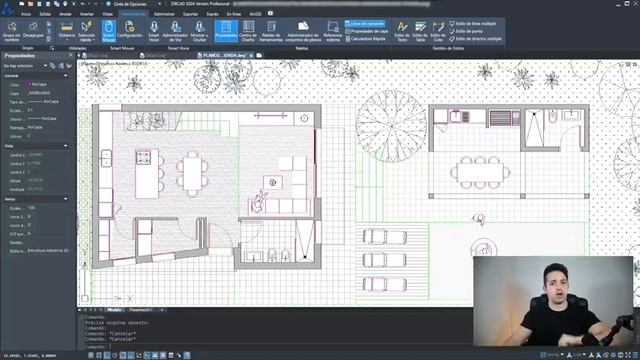Close the PLANOS drawing tab

pos(251,56)
